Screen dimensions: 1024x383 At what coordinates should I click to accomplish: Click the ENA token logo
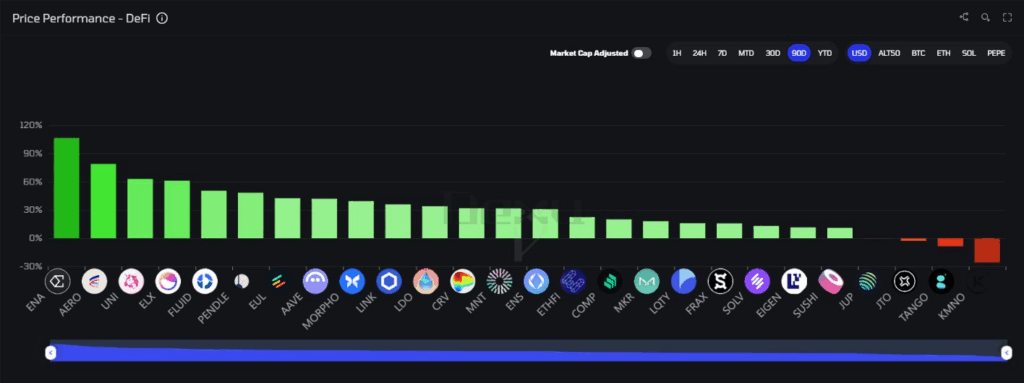point(57,281)
